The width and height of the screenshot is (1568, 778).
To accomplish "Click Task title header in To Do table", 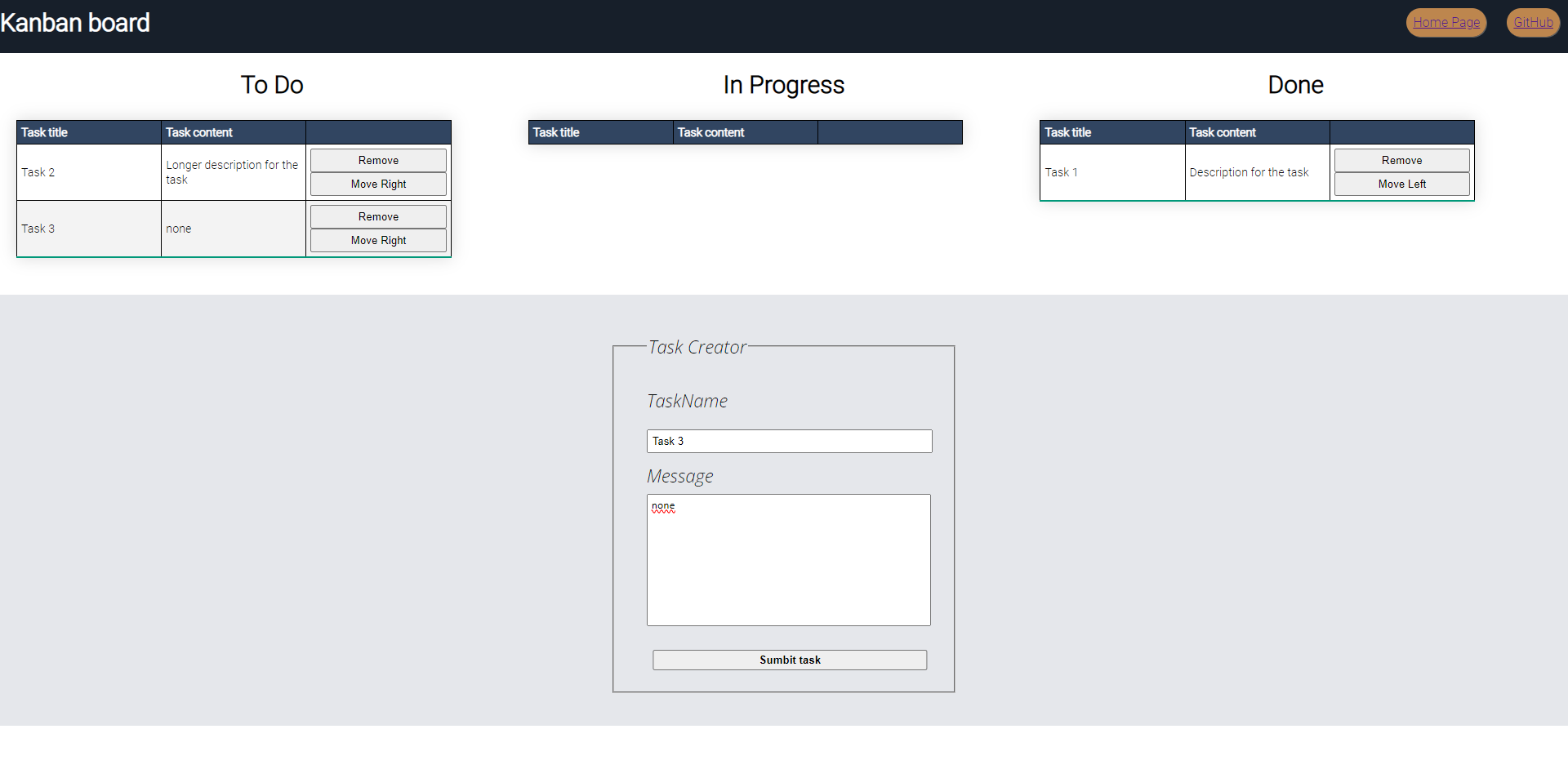I will [x=89, y=132].
